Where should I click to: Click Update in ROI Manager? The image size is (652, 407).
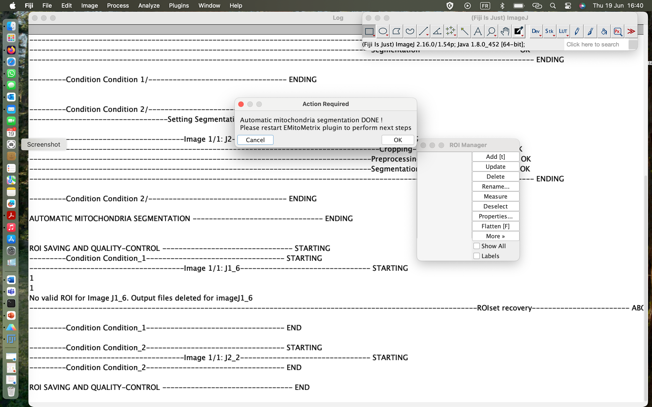495,167
